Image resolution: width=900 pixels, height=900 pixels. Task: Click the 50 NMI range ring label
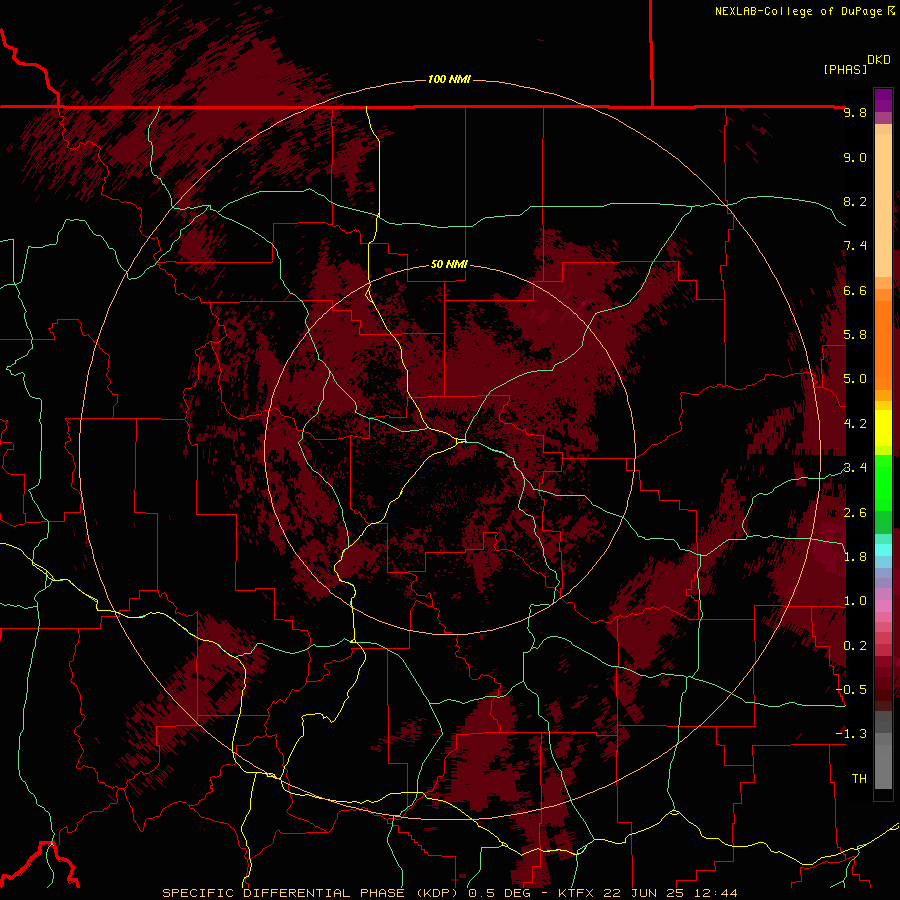click(449, 264)
